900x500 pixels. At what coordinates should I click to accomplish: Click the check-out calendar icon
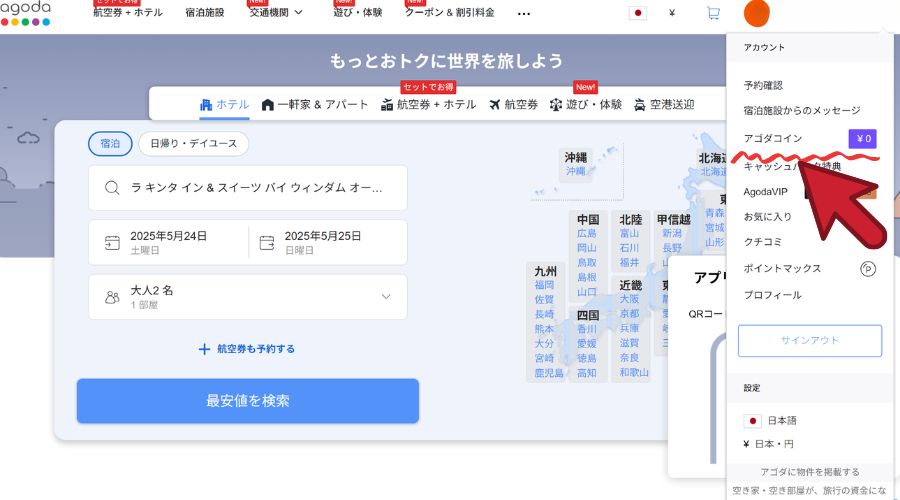pos(267,243)
